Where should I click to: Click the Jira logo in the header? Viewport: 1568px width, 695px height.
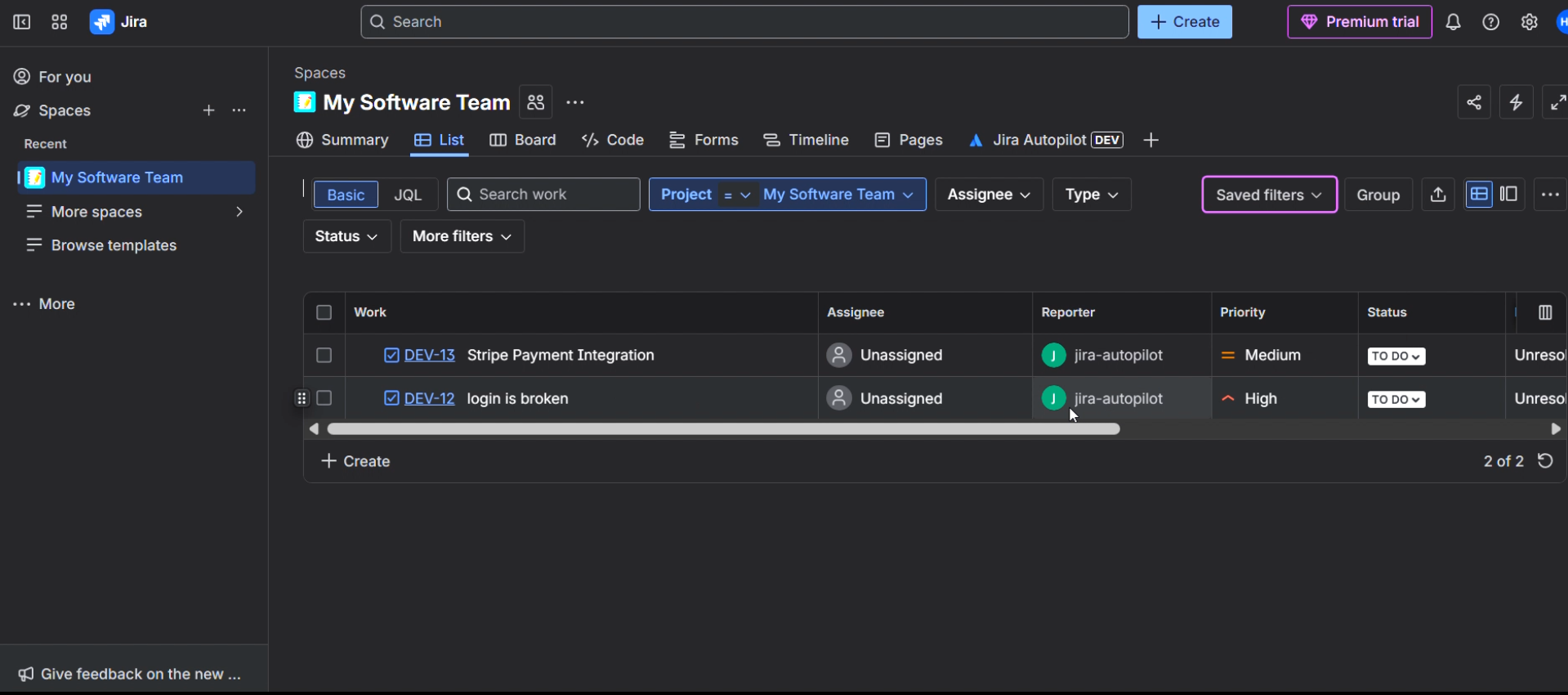[x=119, y=22]
